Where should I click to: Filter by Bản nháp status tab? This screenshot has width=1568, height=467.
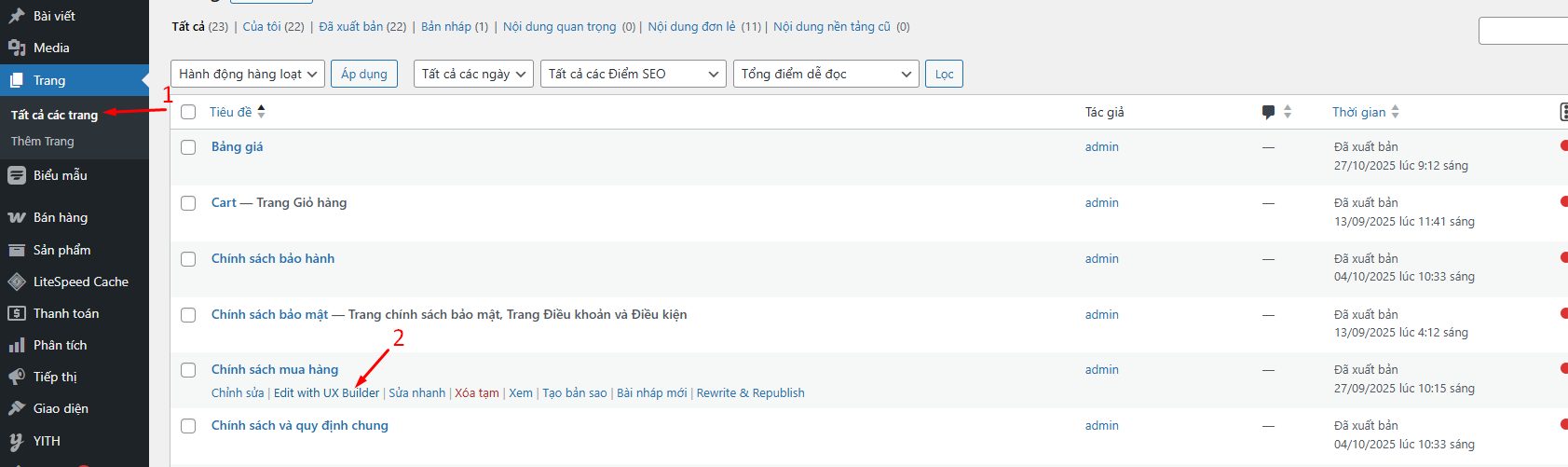pos(446,27)
